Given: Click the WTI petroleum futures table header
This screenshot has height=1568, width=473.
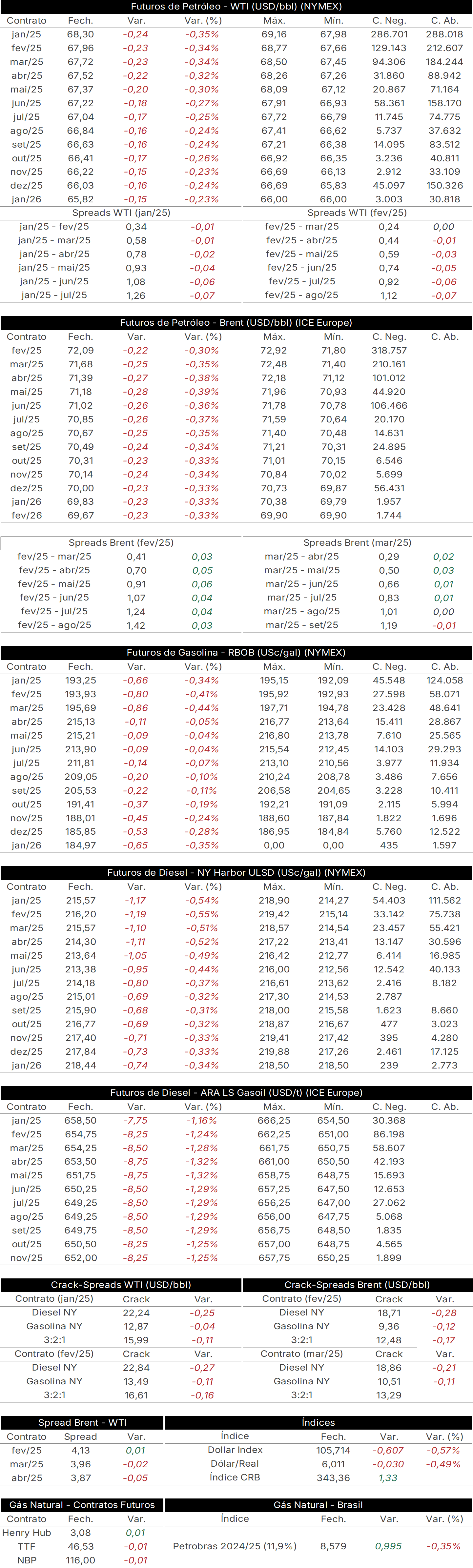Looking at the screenshot, I should click(236, 7).
